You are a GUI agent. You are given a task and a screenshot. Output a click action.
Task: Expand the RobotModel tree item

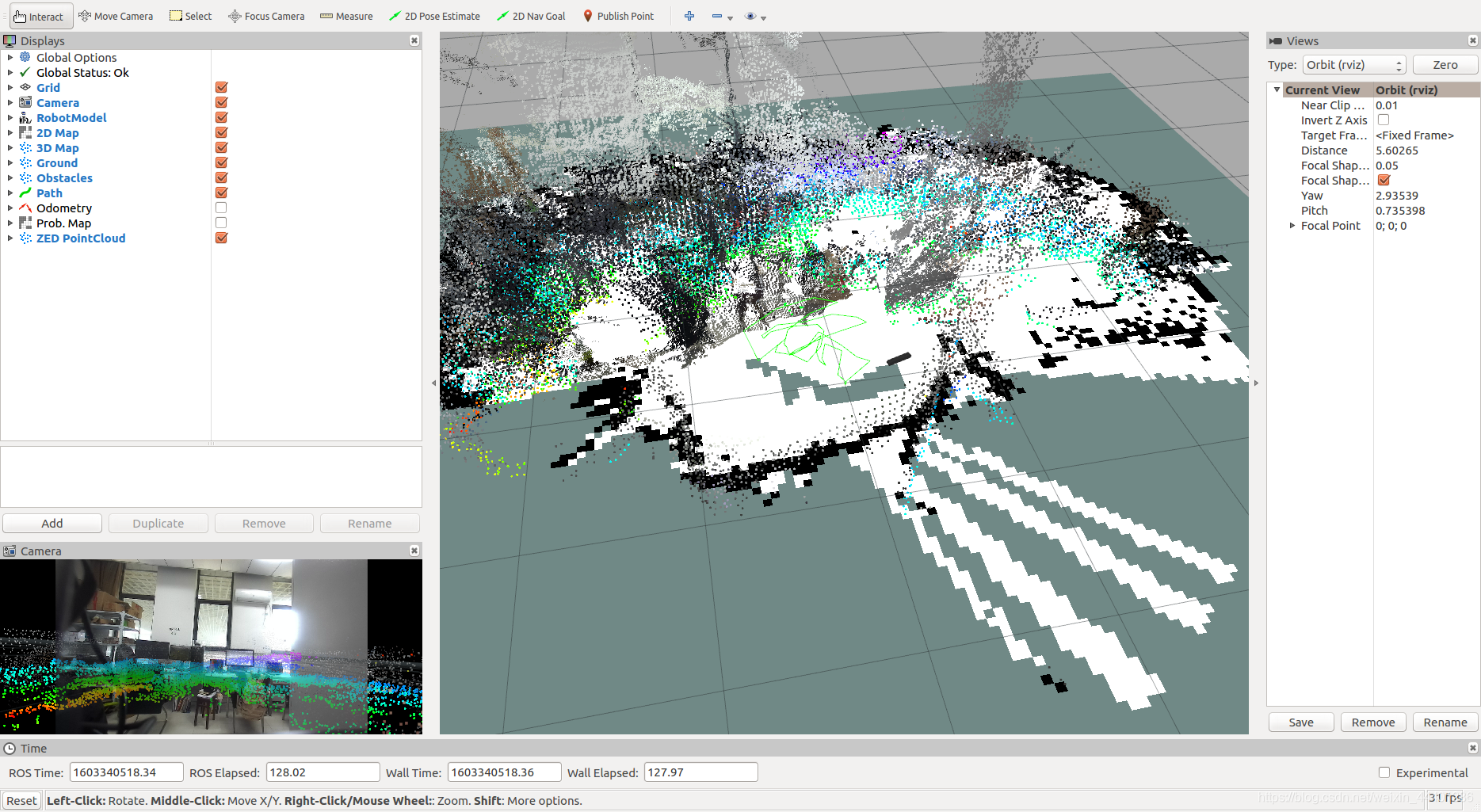tap(10, 117)
